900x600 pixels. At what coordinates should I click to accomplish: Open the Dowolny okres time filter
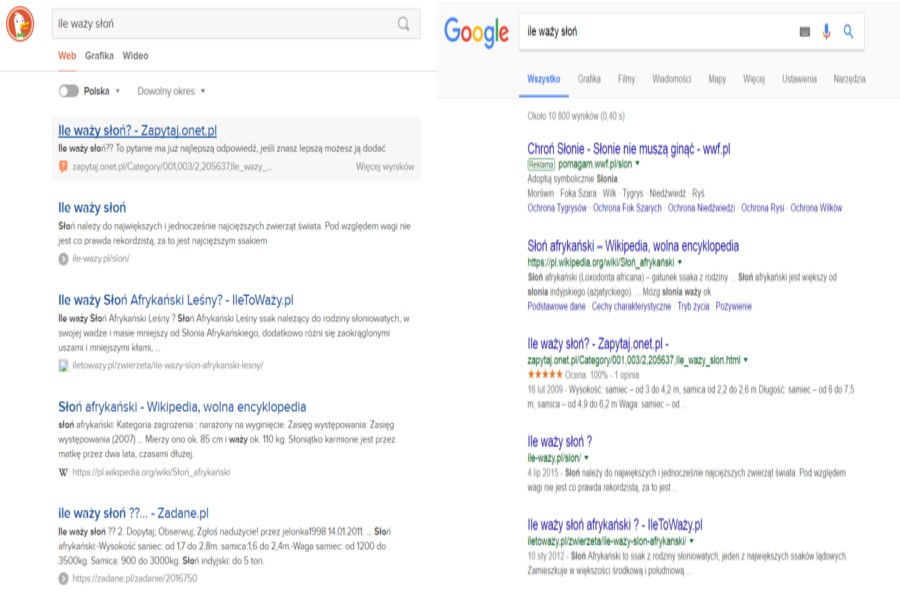pyautogui.click(x=171, y=91)
